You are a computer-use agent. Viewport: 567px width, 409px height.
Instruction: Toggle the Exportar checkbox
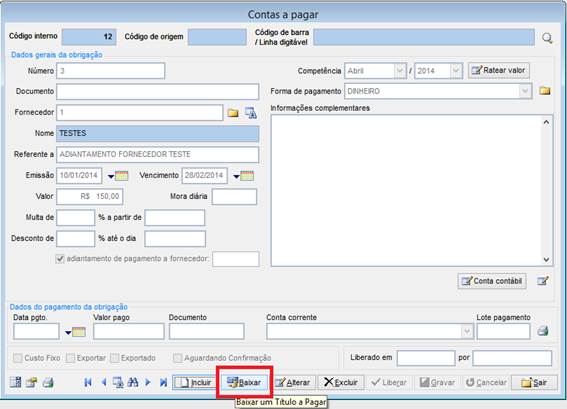pyautogui.click(x=71, y=358)
